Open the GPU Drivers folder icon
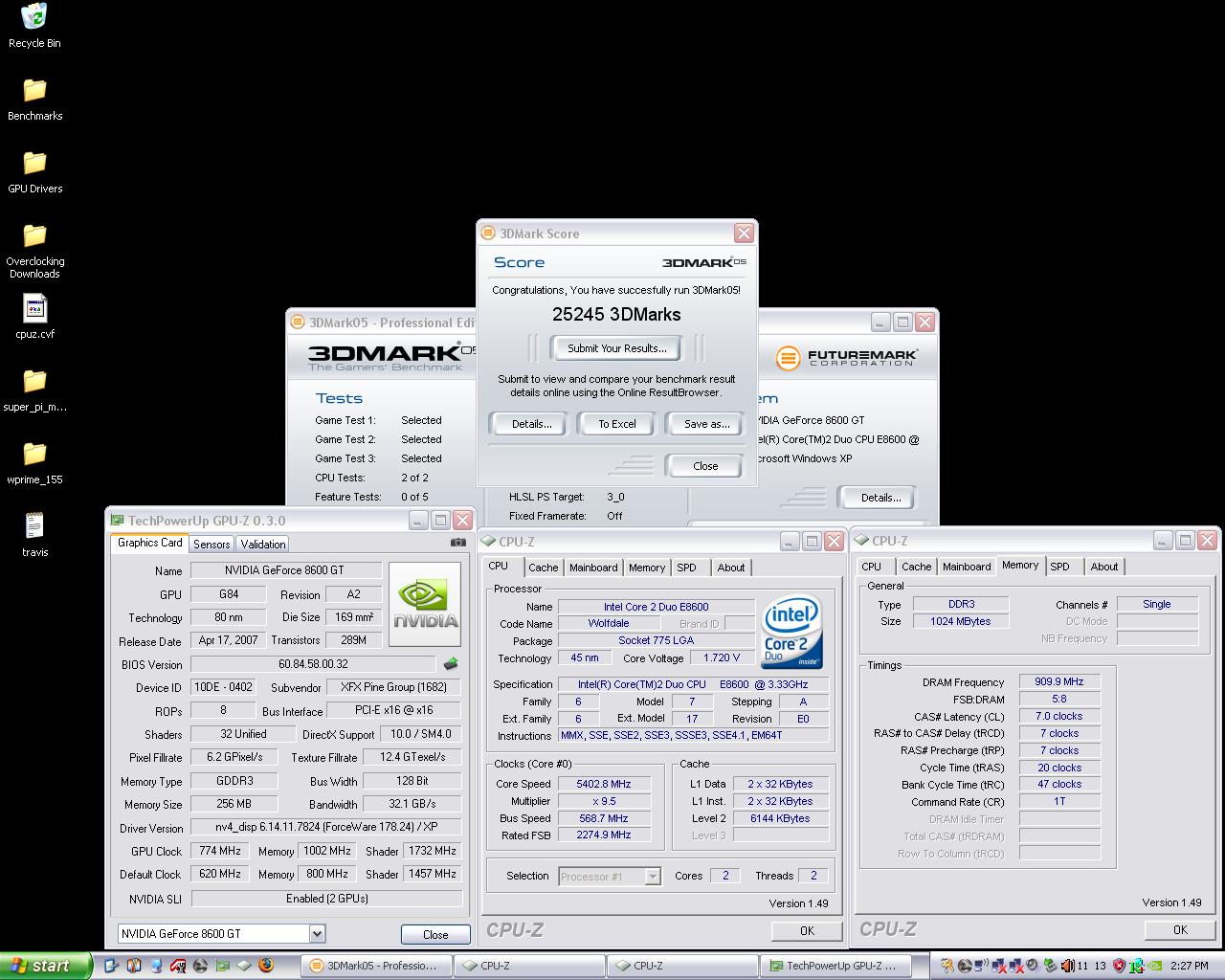 tap(34, 162)
